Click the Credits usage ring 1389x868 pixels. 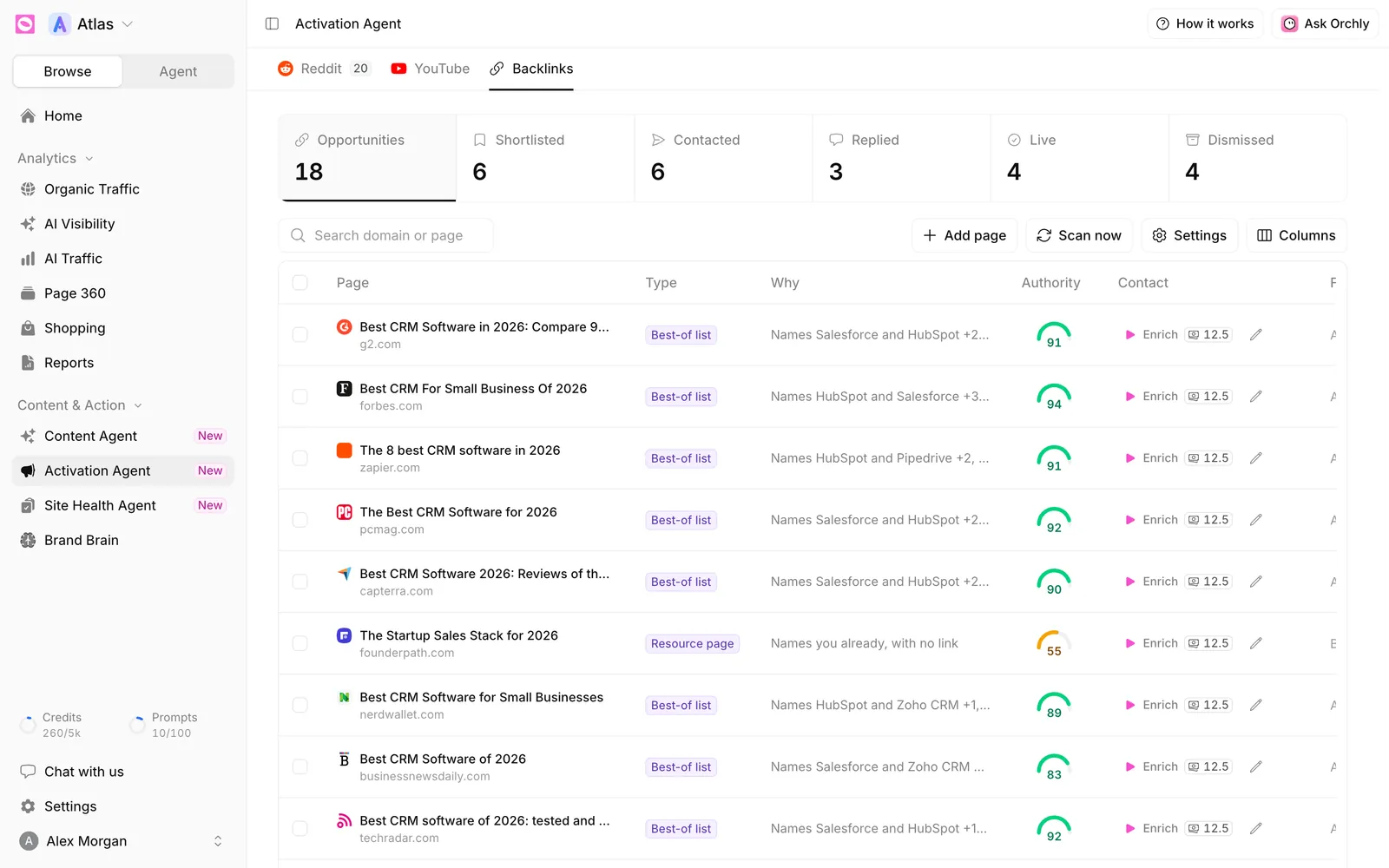[x=28, y=725]
